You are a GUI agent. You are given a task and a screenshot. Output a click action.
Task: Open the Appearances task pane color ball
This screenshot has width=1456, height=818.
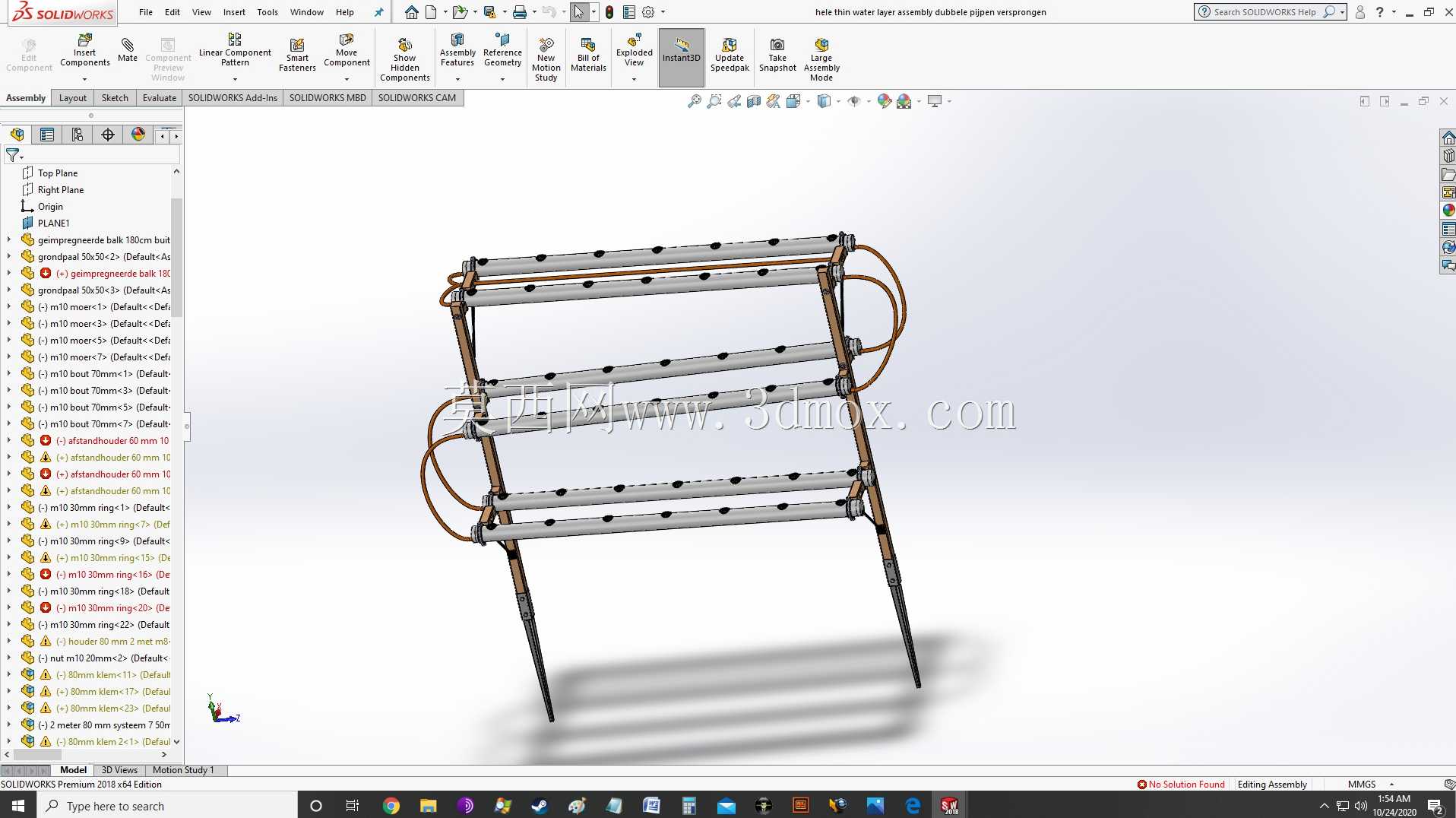tap(1448, 211)
